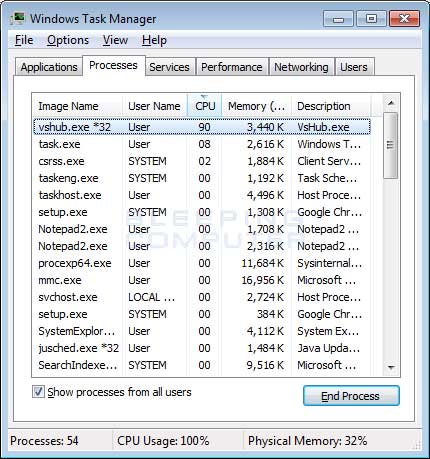Viewport: 430px width, 459px height.
Task: Click the process list scrollbar thumb
Action: 390,145
